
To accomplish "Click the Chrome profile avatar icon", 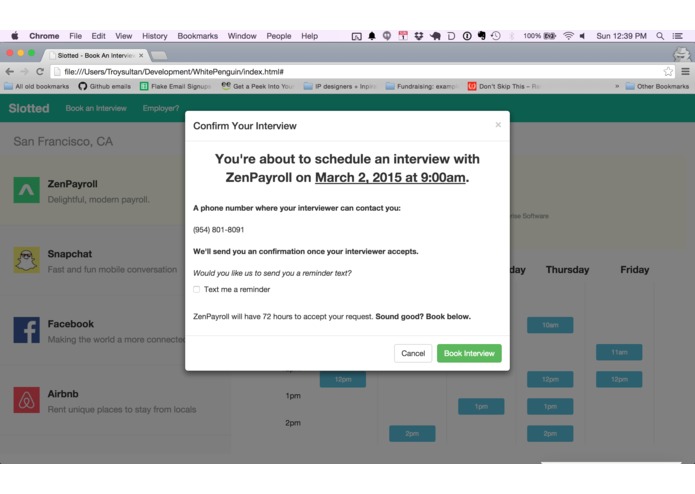I will pos(682,54).
